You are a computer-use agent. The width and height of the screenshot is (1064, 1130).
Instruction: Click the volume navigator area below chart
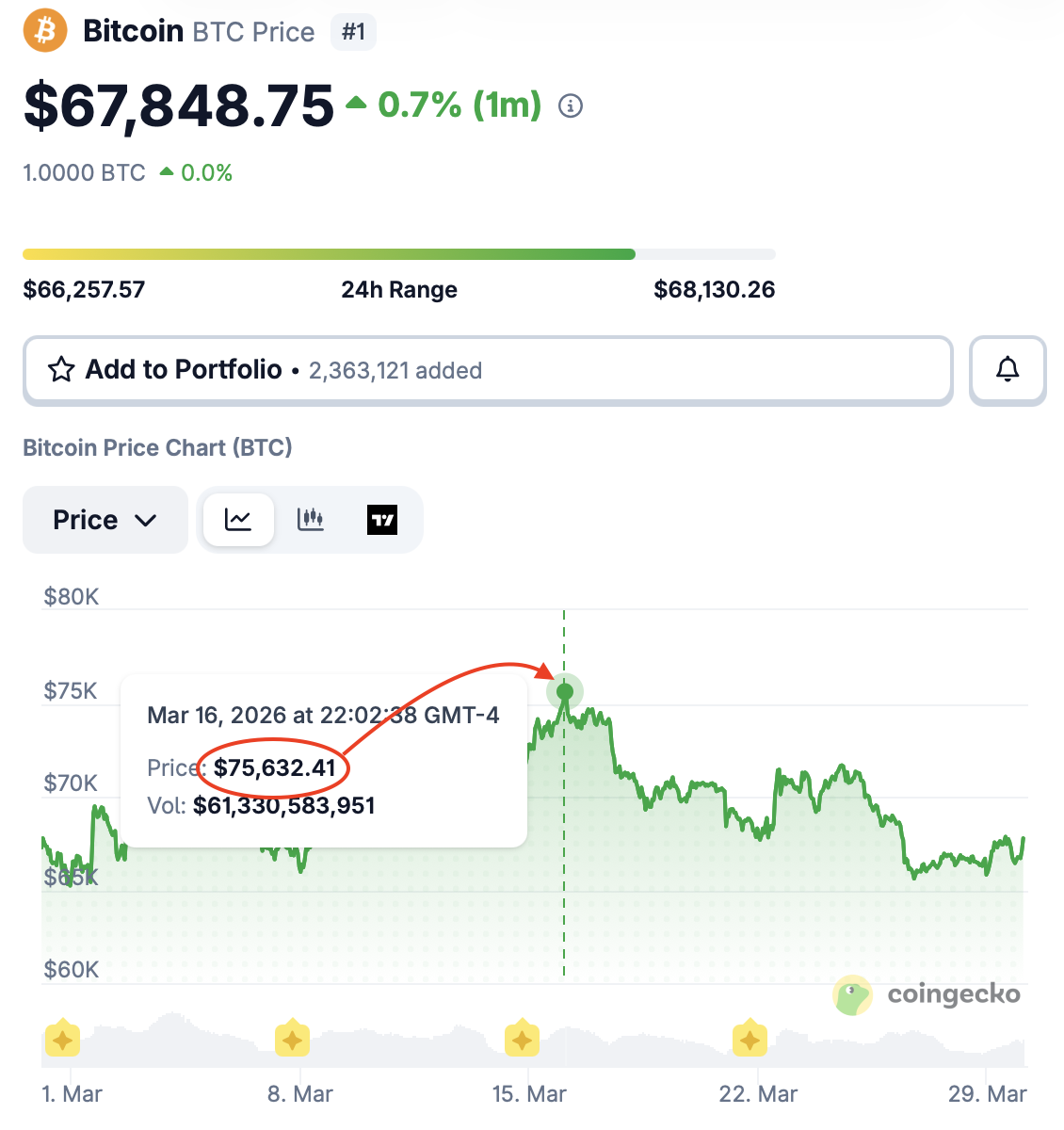pyautogui.click(x=640, y=1045)
